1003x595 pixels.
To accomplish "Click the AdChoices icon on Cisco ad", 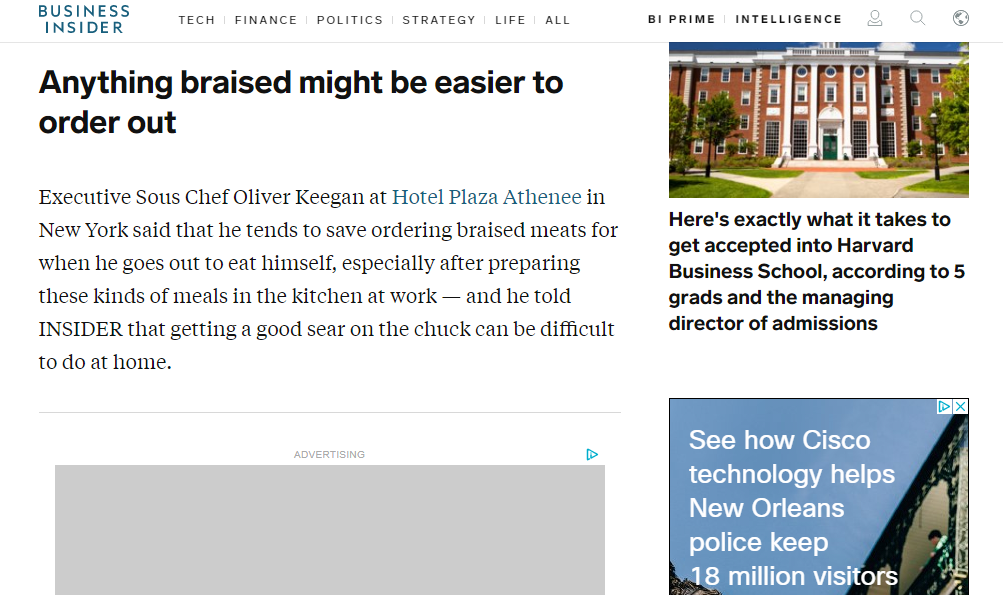I will point(944,406).
